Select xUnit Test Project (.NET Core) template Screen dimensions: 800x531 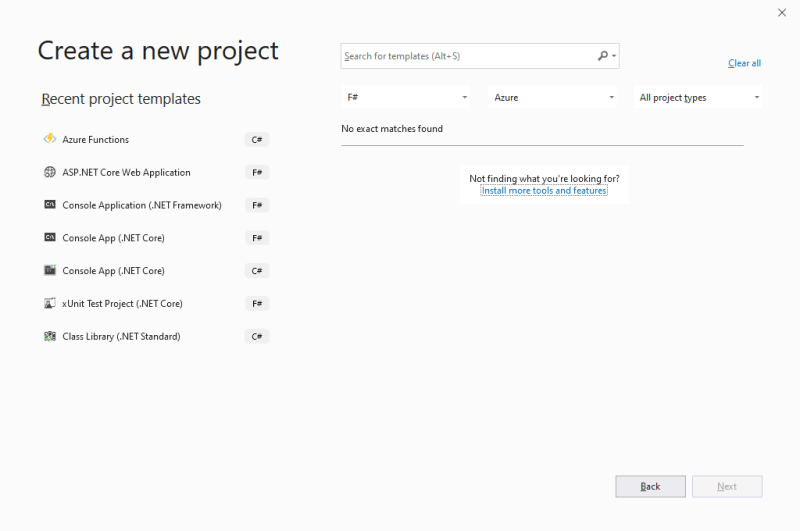156,304
